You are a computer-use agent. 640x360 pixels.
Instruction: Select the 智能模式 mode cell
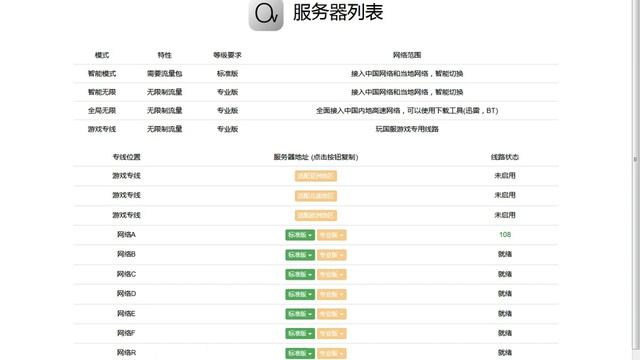click(102, 73)
